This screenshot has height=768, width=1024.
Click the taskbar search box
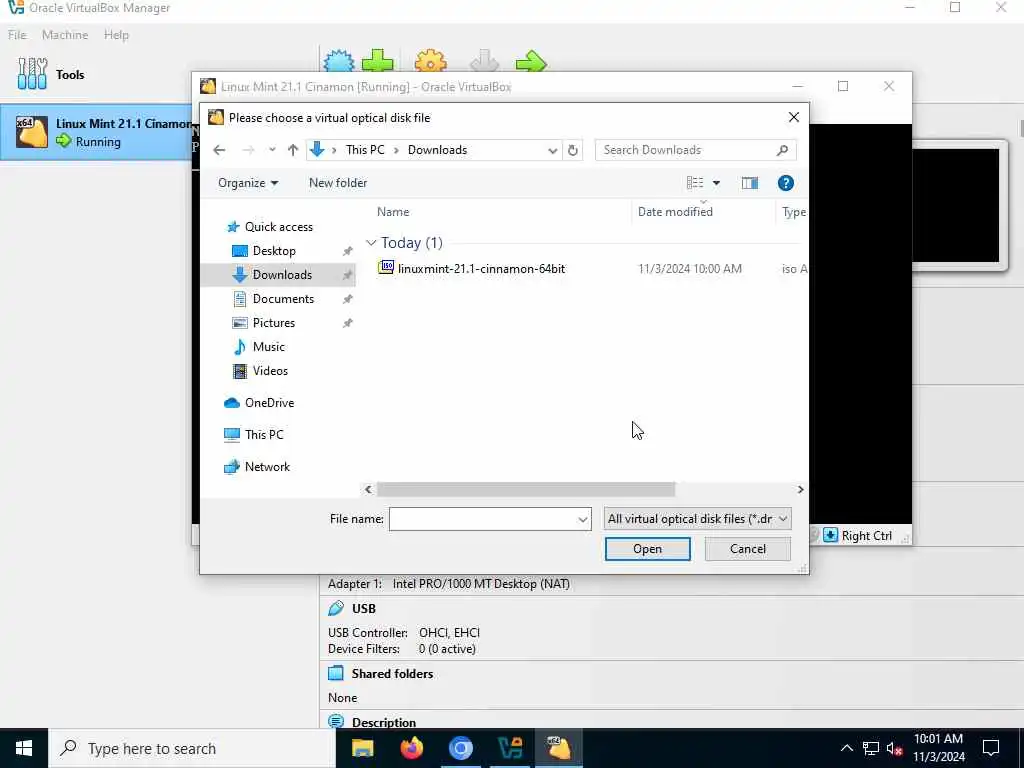pyautogui.click(x=191, y=748)
